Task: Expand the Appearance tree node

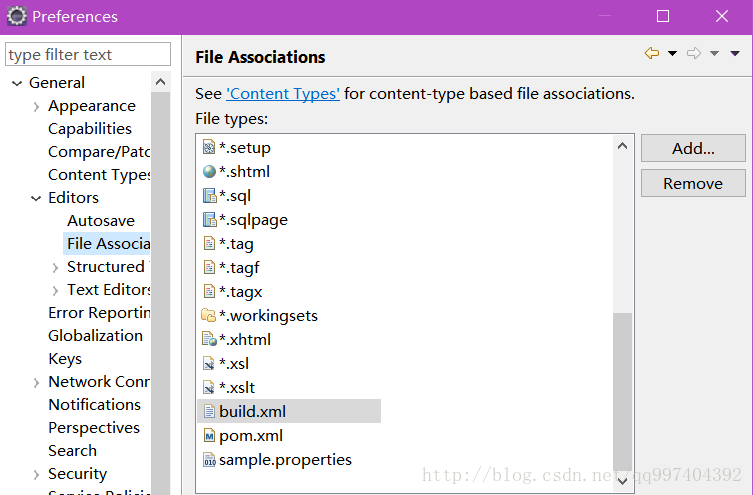Action: [36, 107]
